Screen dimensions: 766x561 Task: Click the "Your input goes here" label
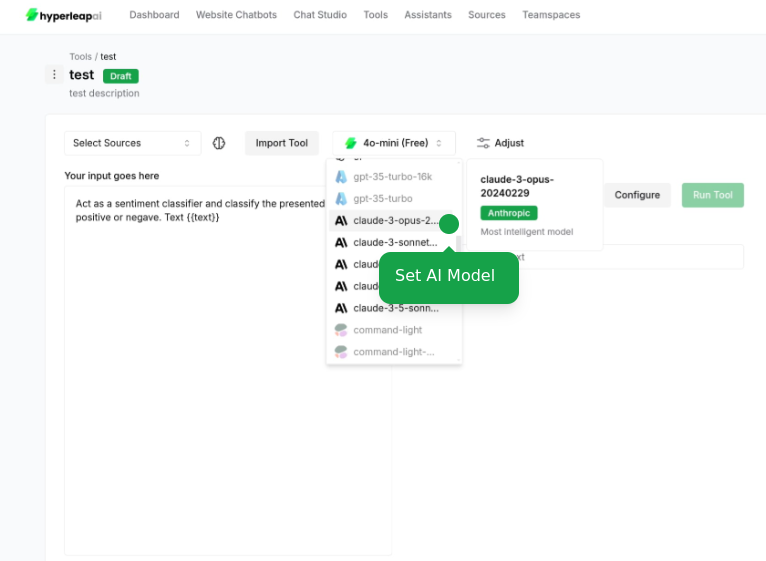coord(112,175)
